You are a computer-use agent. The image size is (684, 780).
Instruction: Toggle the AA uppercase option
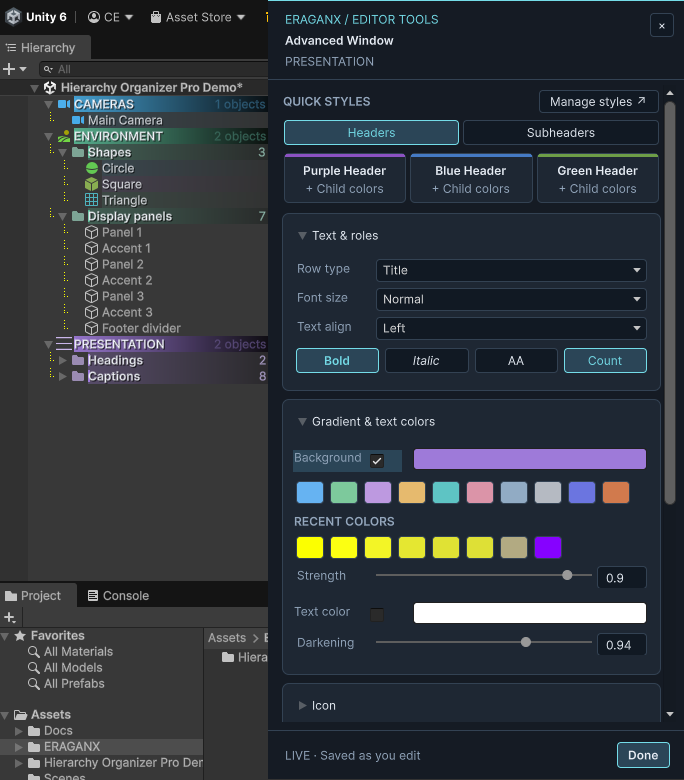click(516, 361)
